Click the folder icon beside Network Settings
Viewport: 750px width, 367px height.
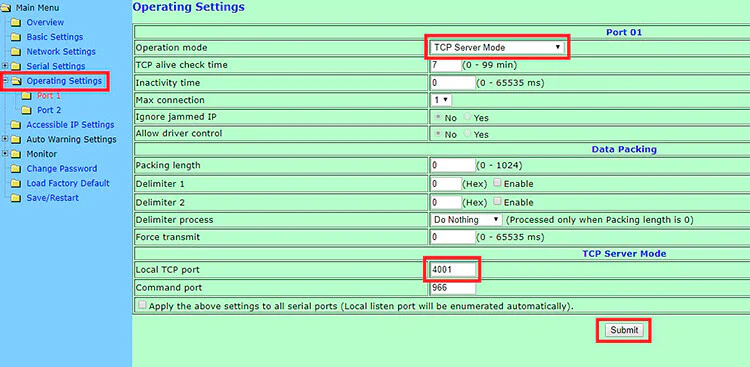point(16,52)
